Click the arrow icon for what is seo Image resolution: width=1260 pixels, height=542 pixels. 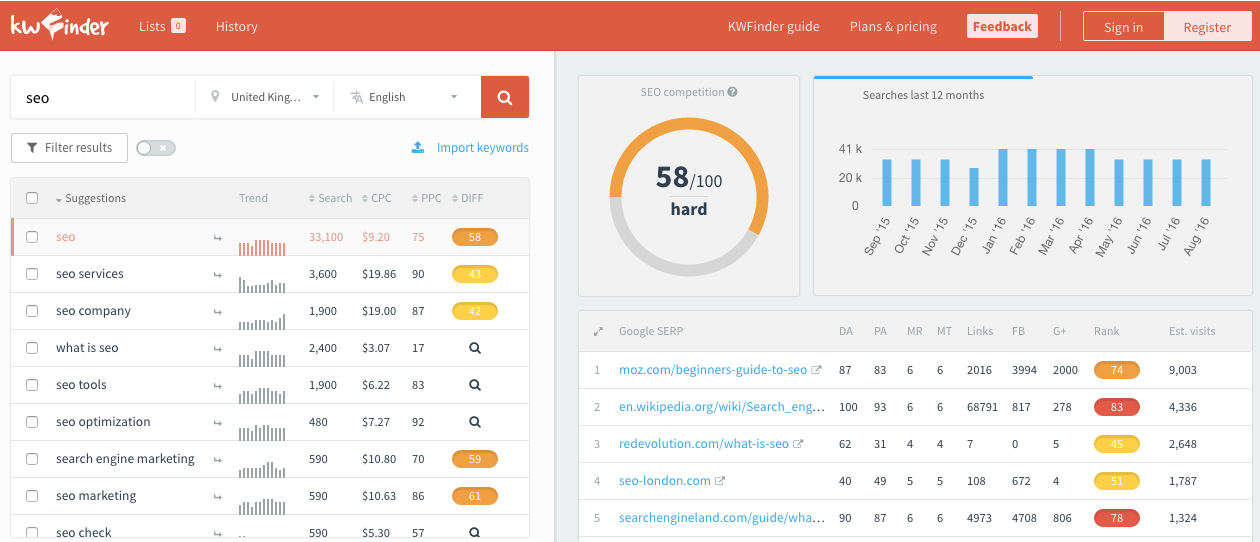click(x=217, y=349)
